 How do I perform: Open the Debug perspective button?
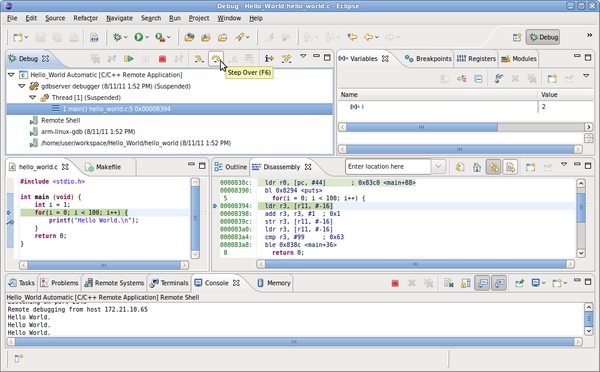(543, 37)
